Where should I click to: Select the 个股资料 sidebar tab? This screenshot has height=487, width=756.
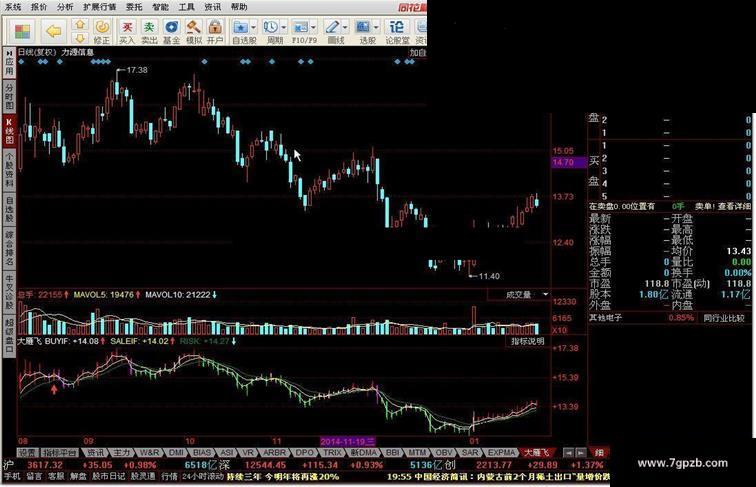click(x=9, y=170)
